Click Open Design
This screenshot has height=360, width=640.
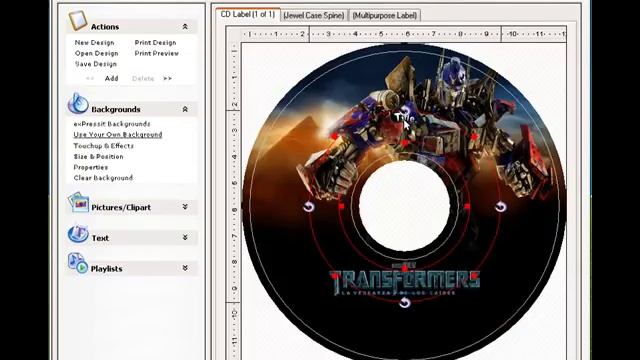[x=96, y=53]
